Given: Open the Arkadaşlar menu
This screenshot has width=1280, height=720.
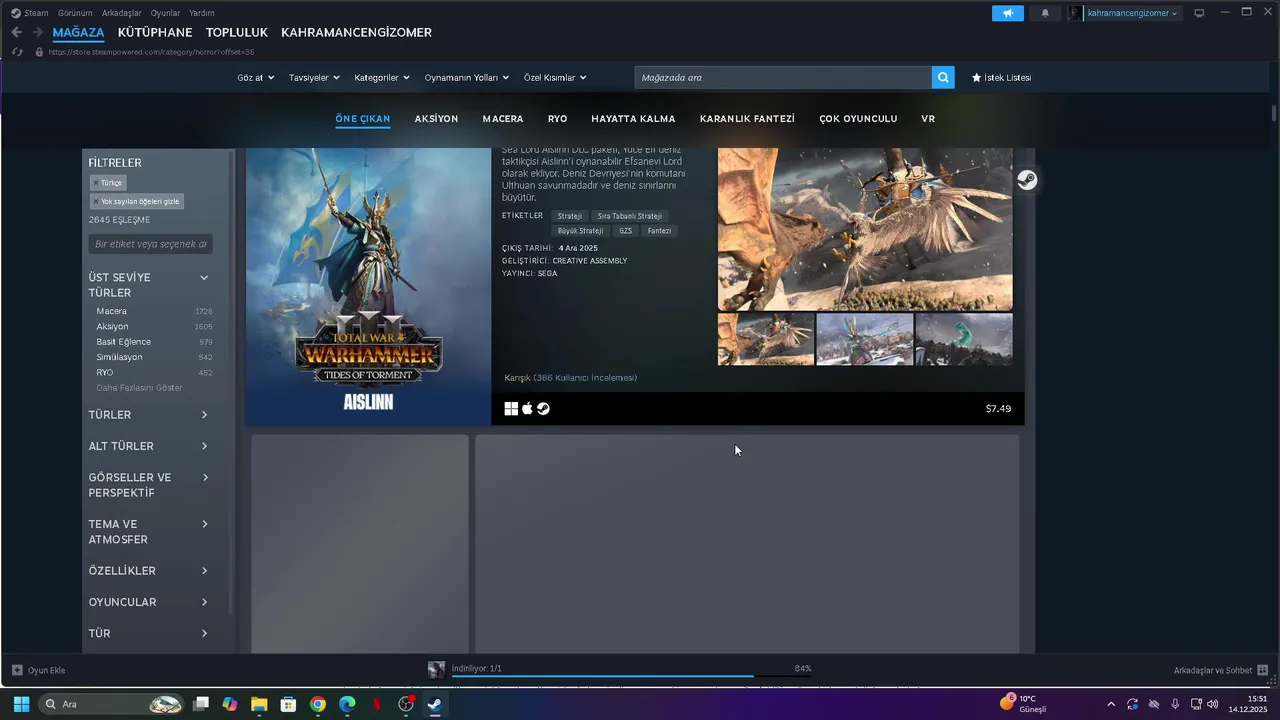Looking at the screenshot, I should pyautogui.click(x=122, y=13).
